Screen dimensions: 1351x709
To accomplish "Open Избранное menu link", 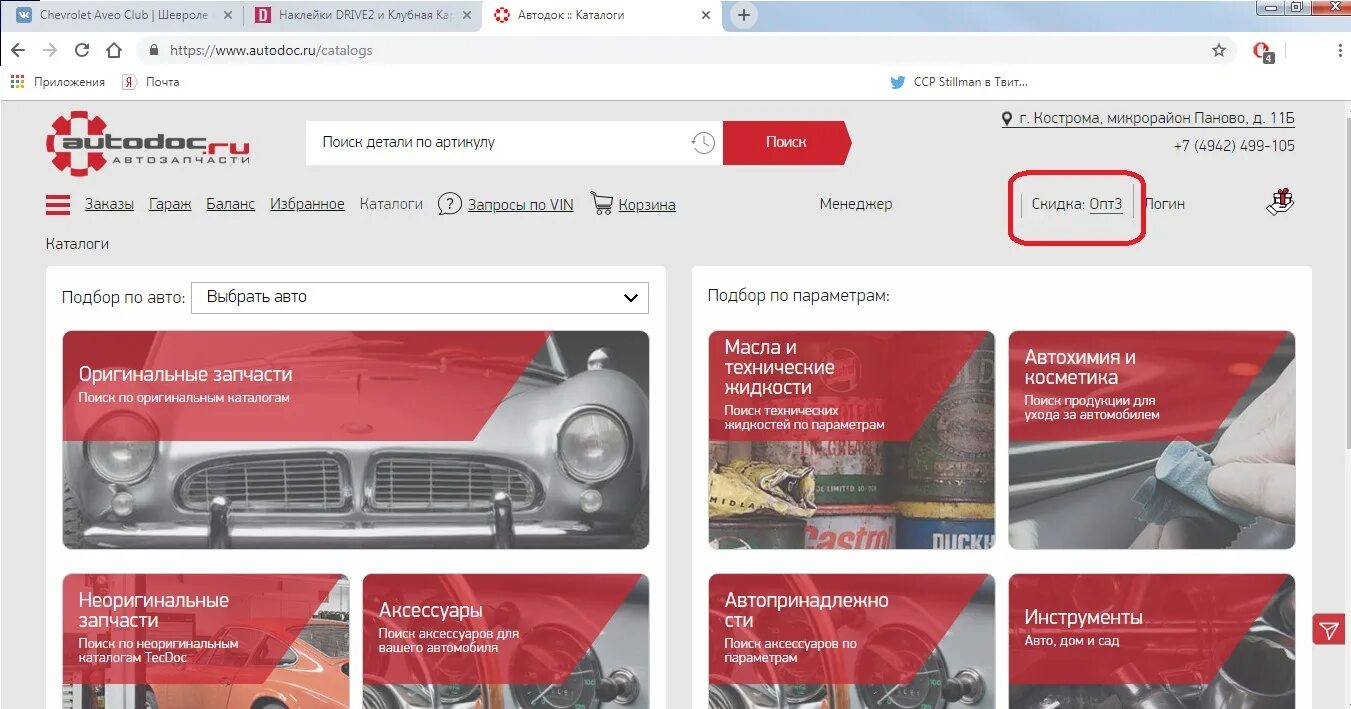I will click(307, 204).
